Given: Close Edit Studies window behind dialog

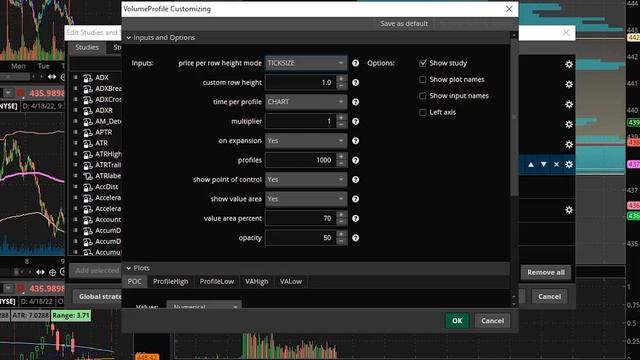Looking at the screenshot, I should [x=566, y=33].
